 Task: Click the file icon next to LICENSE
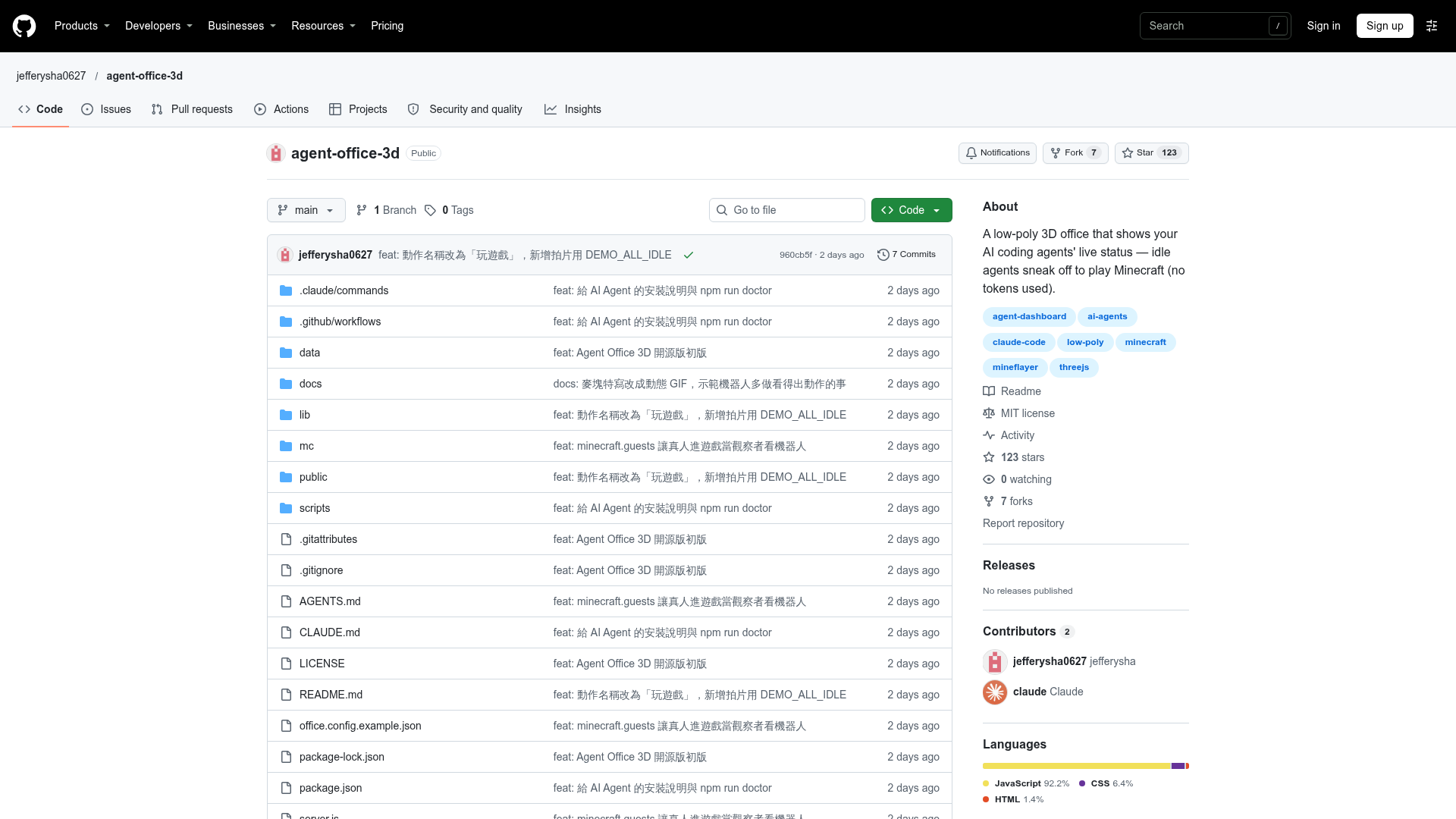coord(286,664)
